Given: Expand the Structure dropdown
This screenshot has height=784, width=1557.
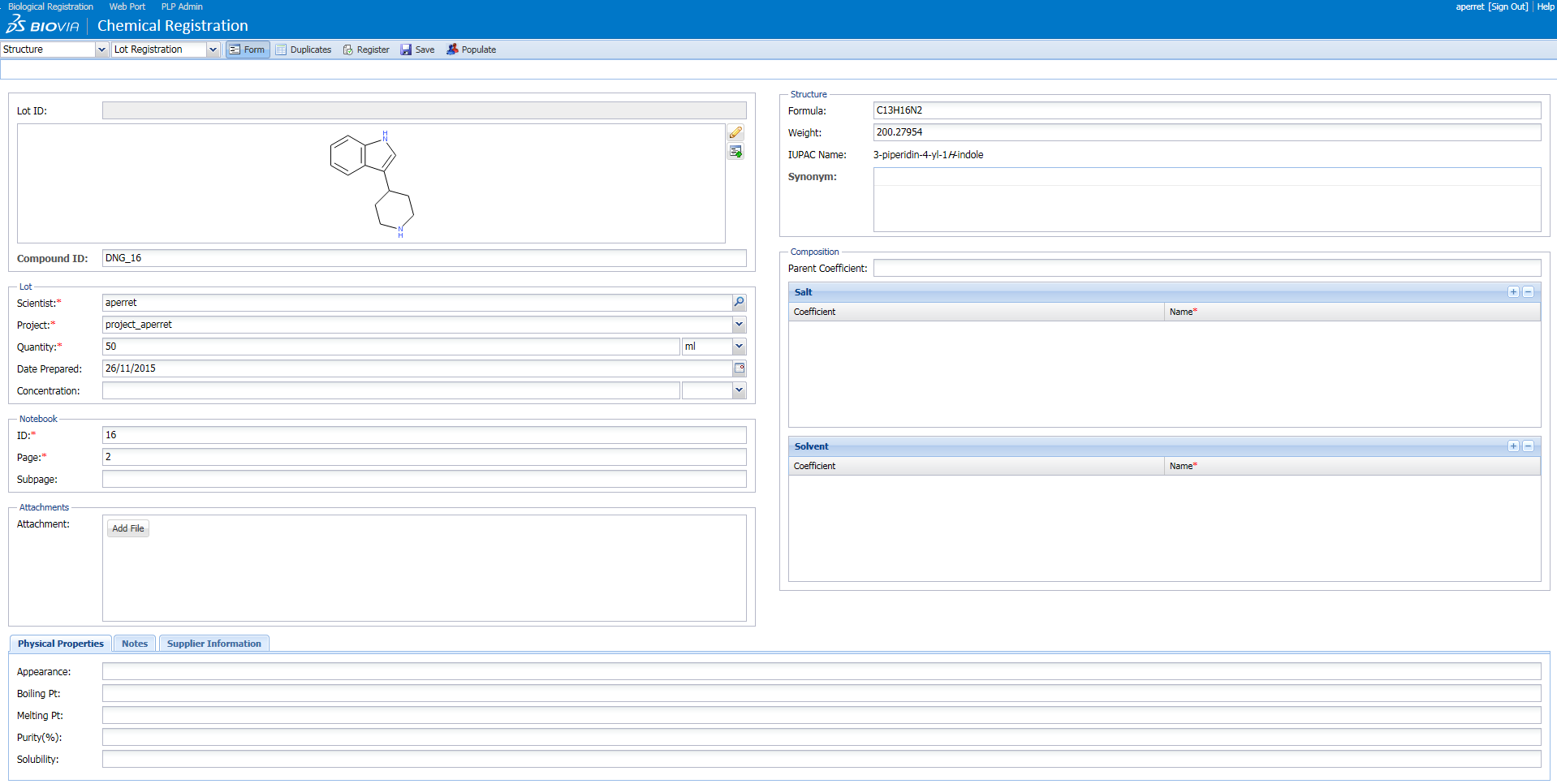Looking at the screenshot, I should (x=101, y=50).
